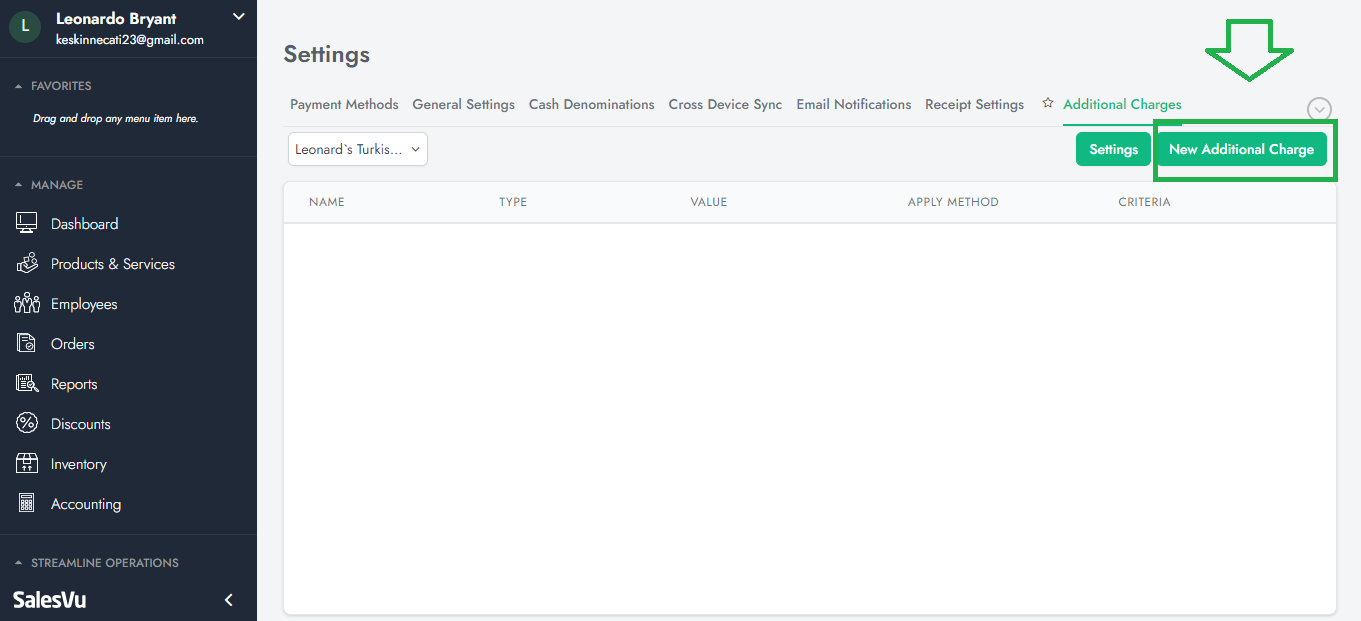Click the Orders clipboard icon
The height and width of the screenshot is (621, 1361).
[27, 344]
